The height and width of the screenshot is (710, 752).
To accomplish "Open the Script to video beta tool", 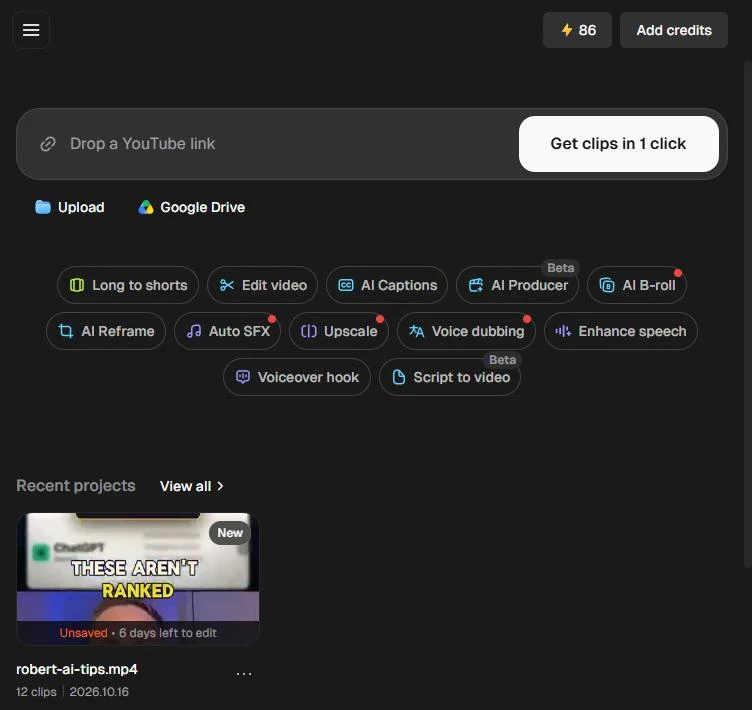I will tap(450, 377).
